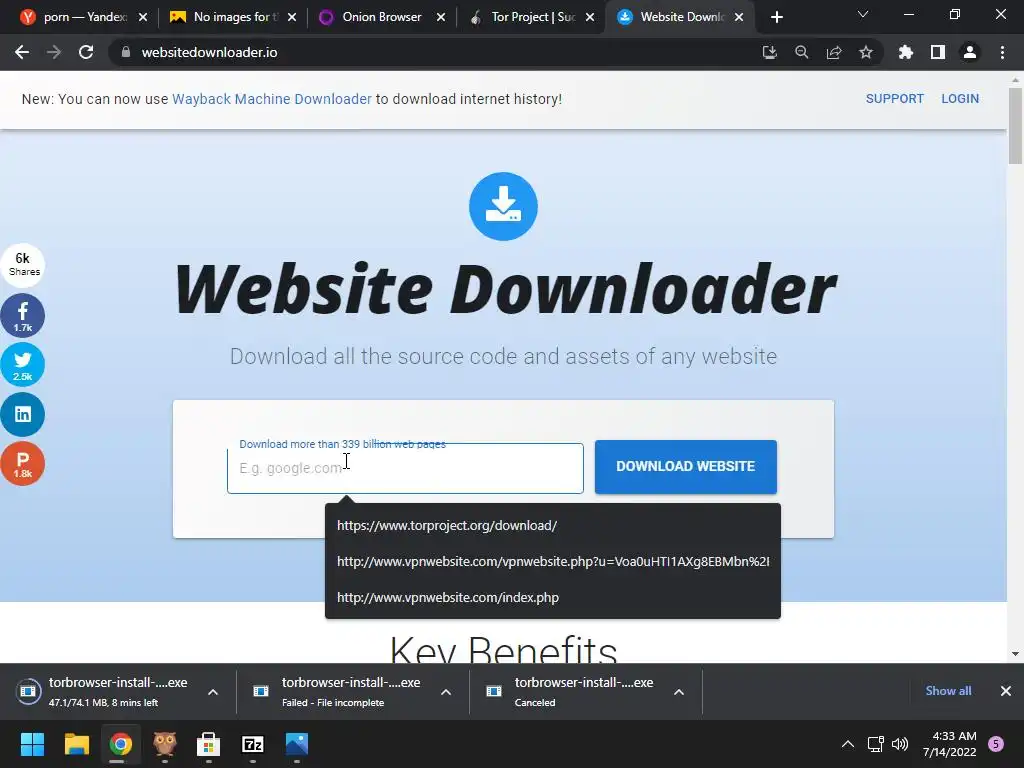Click Show all downloads
Image resolution: width=1024 pixels, height=768 pixels.
tap(948, 691)
